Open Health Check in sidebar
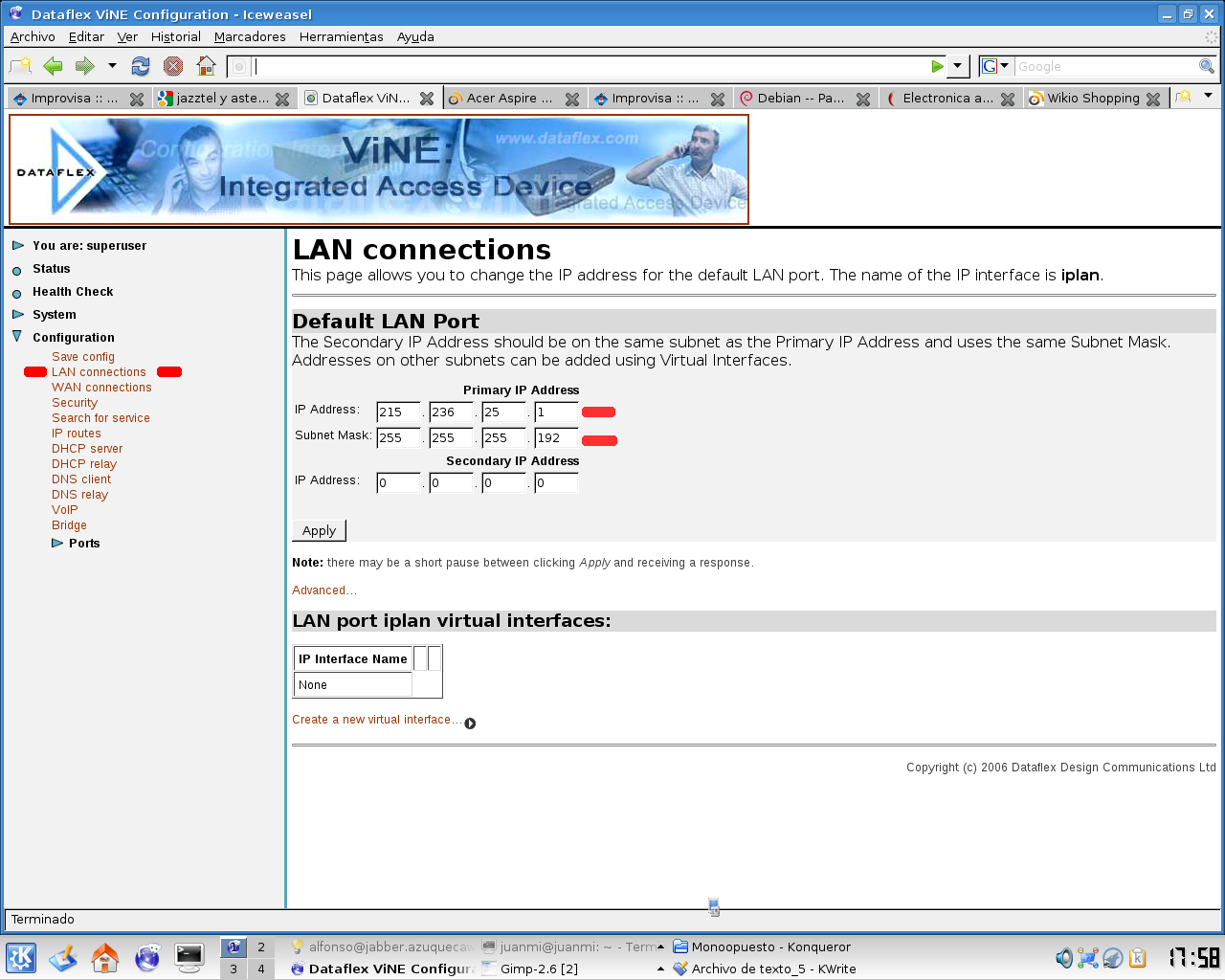The width and height of the screenshot is (1225, 980). 73,292
